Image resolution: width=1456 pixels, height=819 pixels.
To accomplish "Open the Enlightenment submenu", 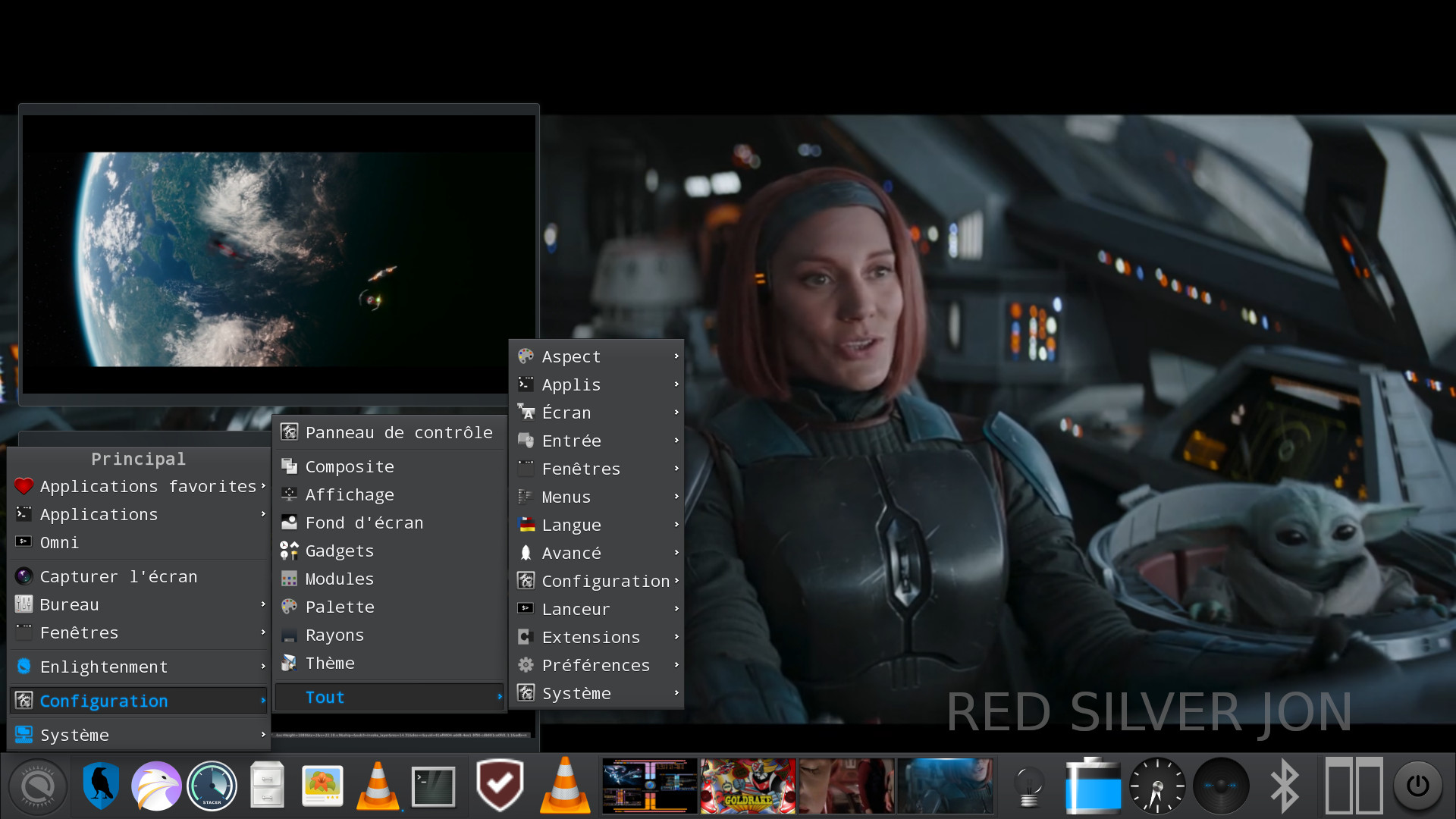I will click(x=140, y=667).
